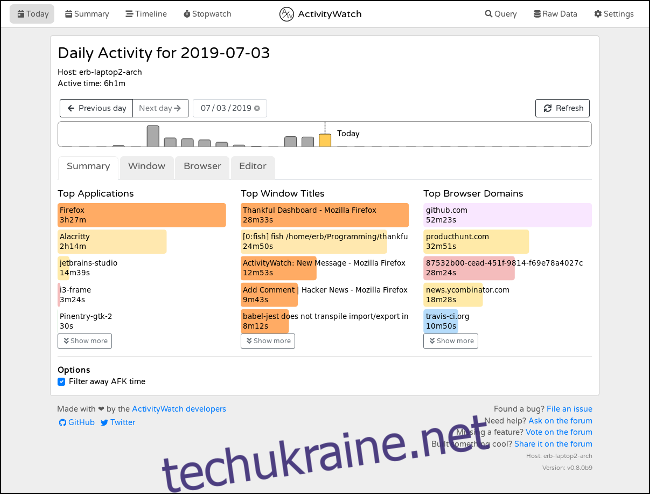The image size is (650, 494).
Task: Click the date field 07/03/2019
Action: click(230, 108)
